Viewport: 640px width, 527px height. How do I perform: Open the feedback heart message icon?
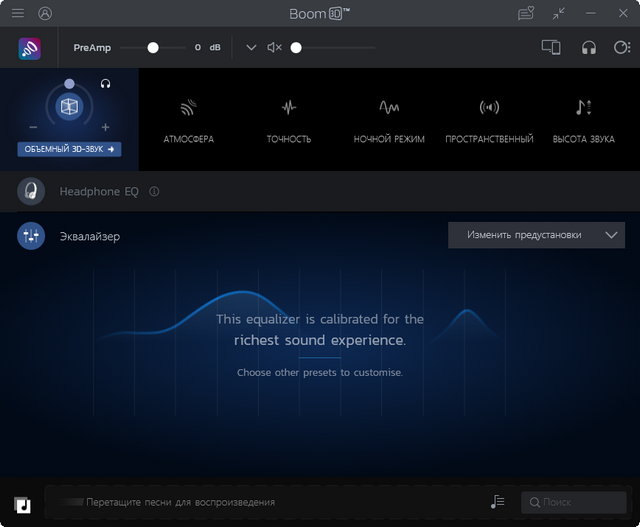coord(526,13)
